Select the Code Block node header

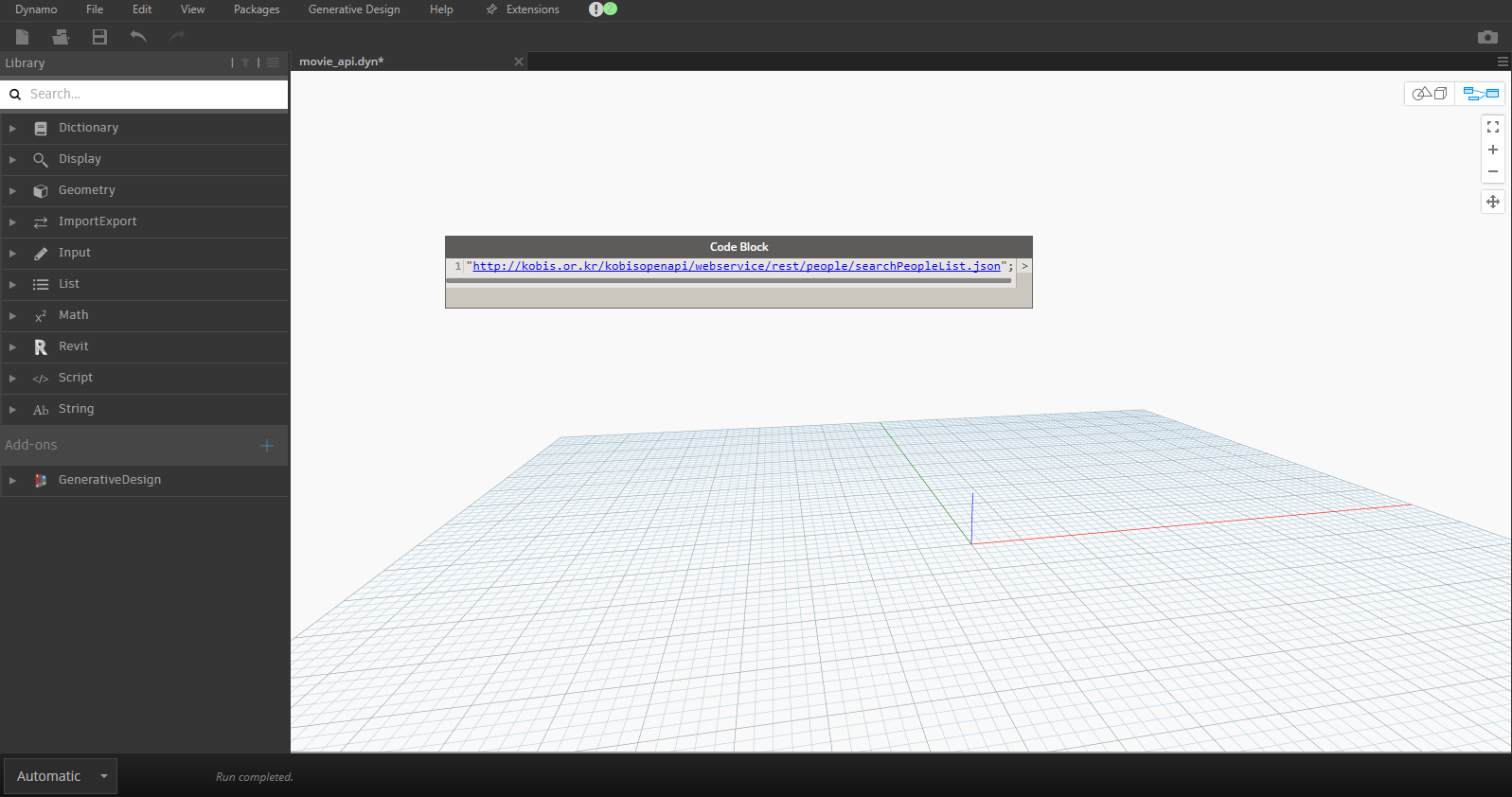coord(738,247)
